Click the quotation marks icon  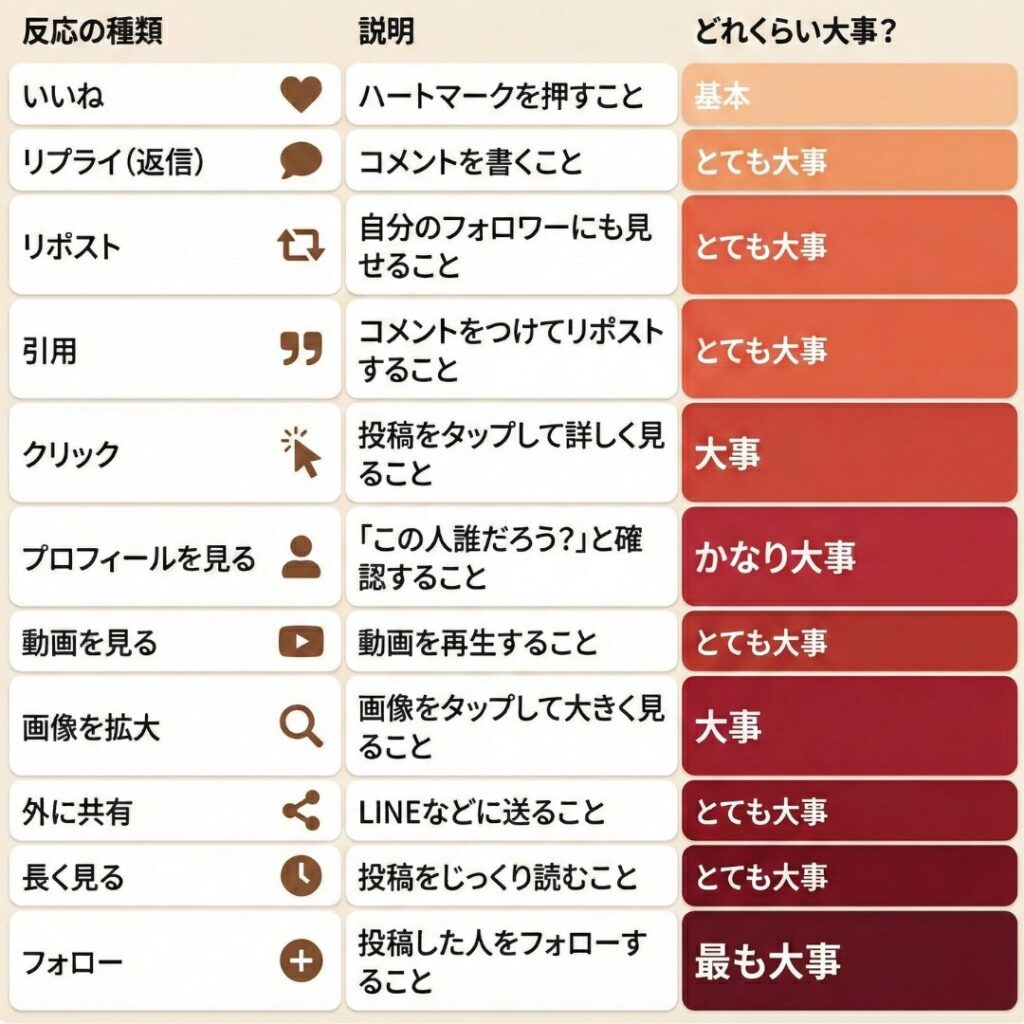pos(300,350)
